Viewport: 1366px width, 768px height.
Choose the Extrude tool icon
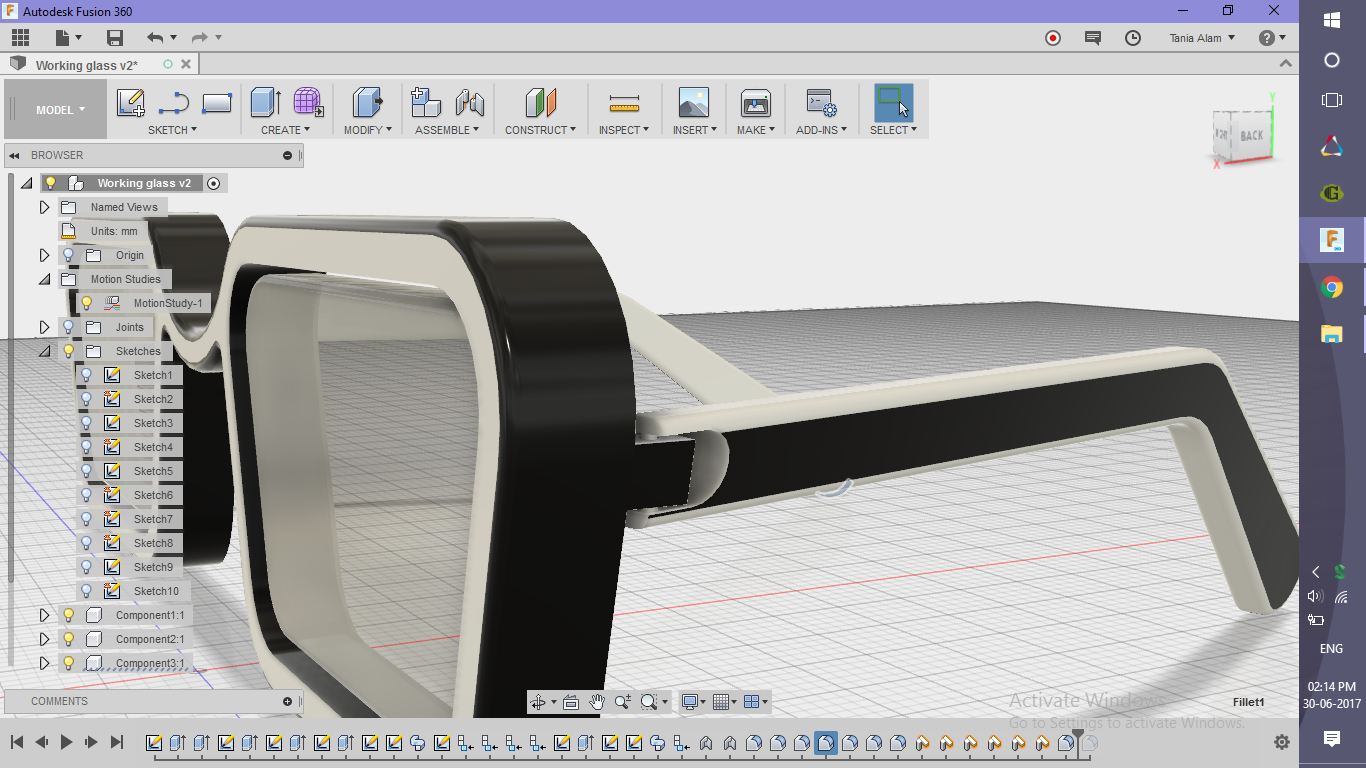[265, 103]
